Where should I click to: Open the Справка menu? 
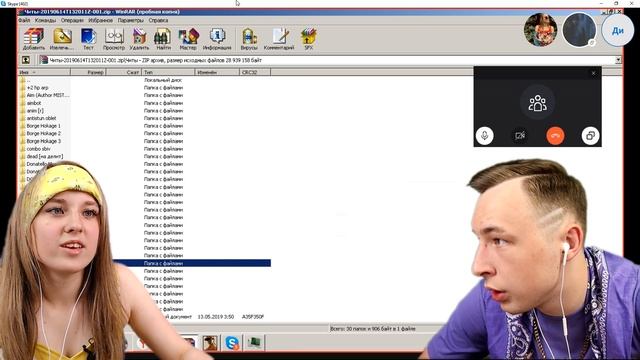[x=158, y=20]
